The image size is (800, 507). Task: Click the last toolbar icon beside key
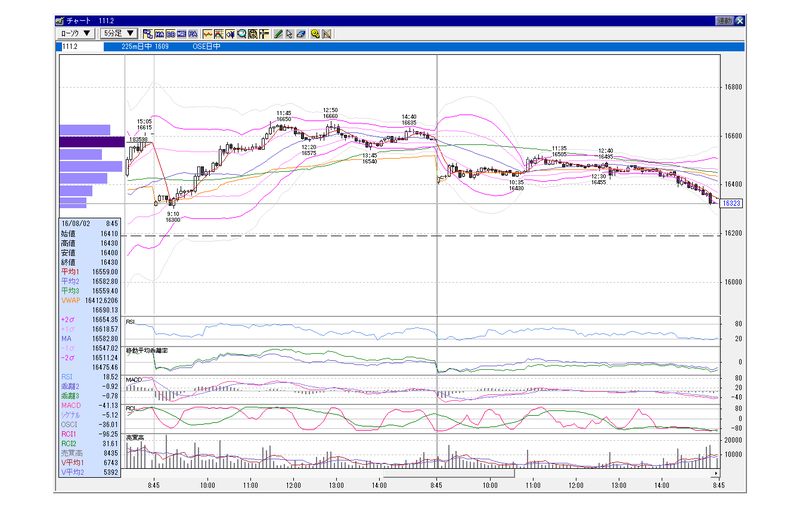click(327, 34)
